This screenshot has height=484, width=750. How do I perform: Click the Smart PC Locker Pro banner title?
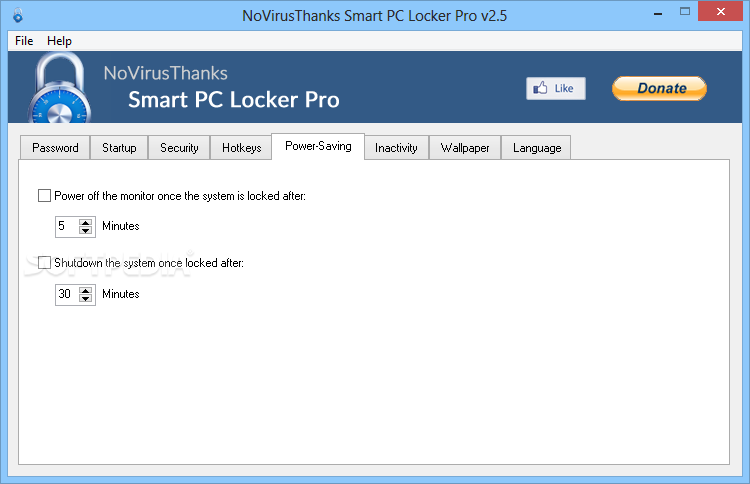234,100
